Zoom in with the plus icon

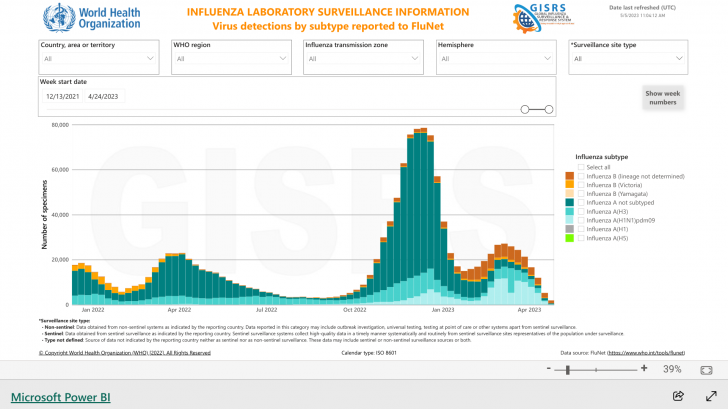pos(643,369)
